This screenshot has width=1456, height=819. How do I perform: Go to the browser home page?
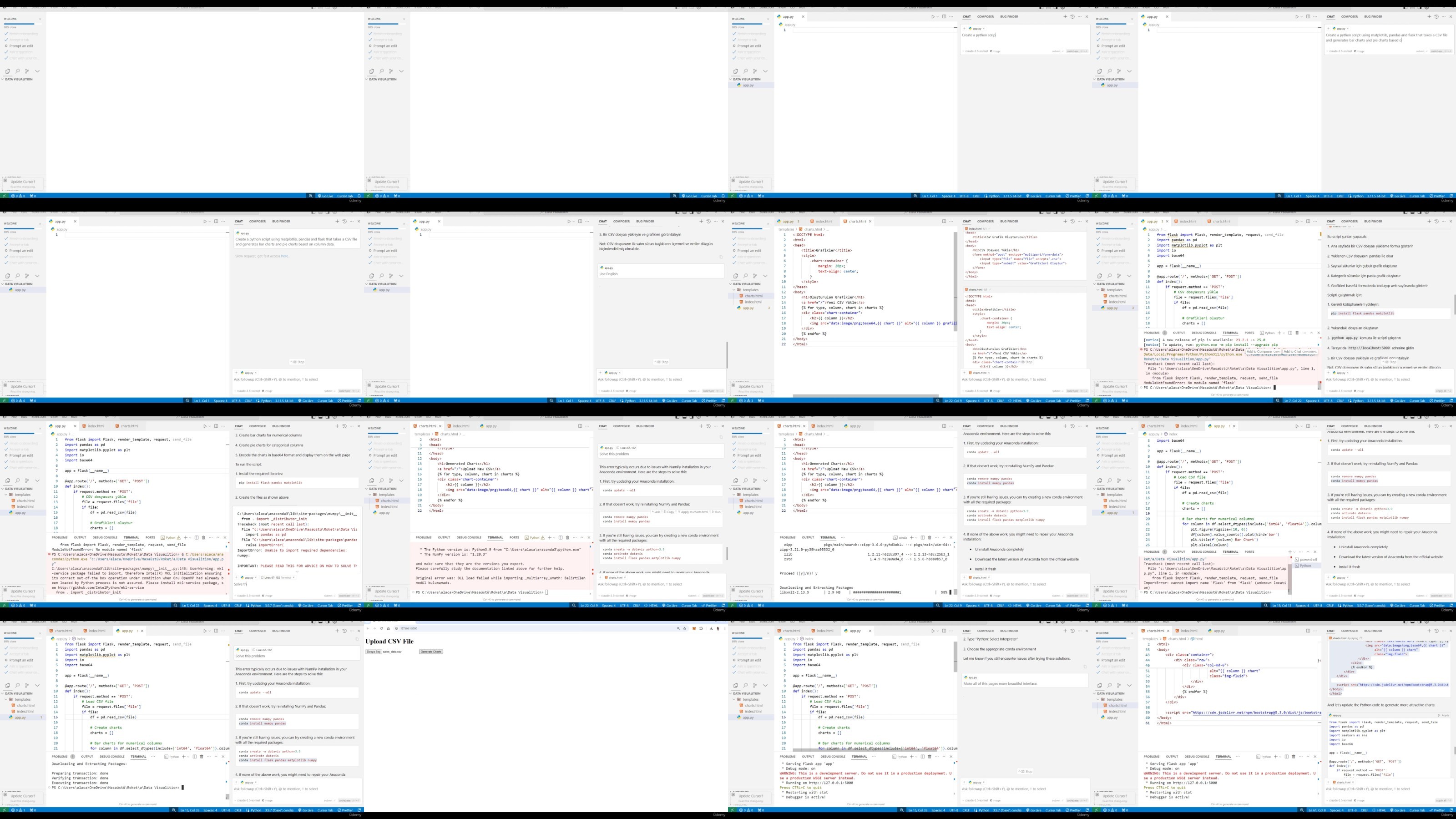click(x=388, y=628)
